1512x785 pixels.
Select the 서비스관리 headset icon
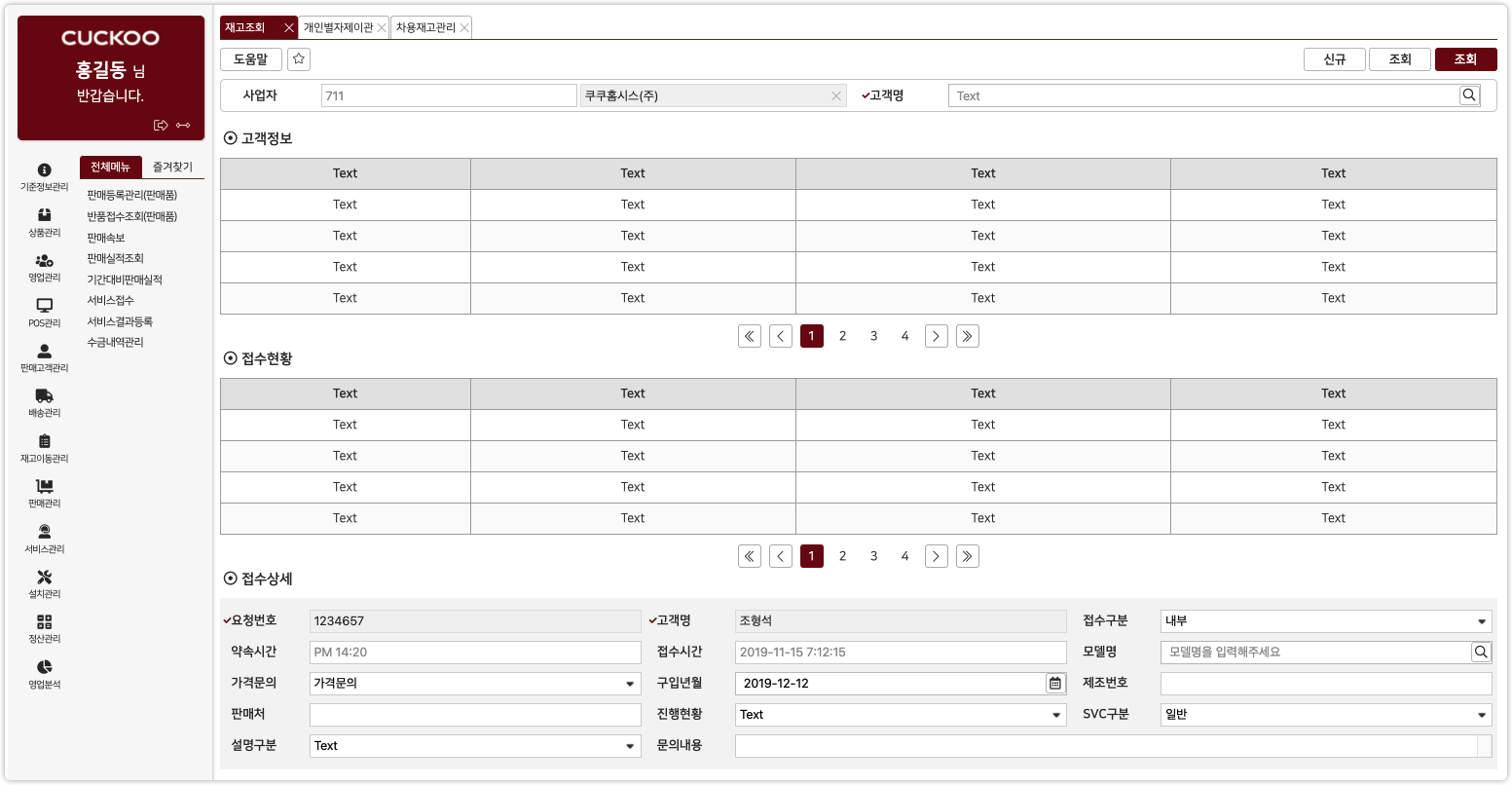(44, 530)
